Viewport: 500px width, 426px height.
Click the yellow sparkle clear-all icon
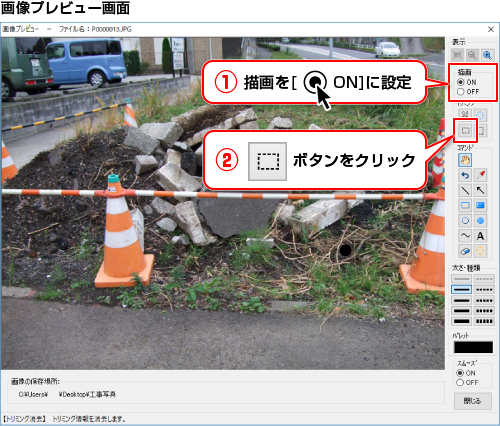click(480, 251)
